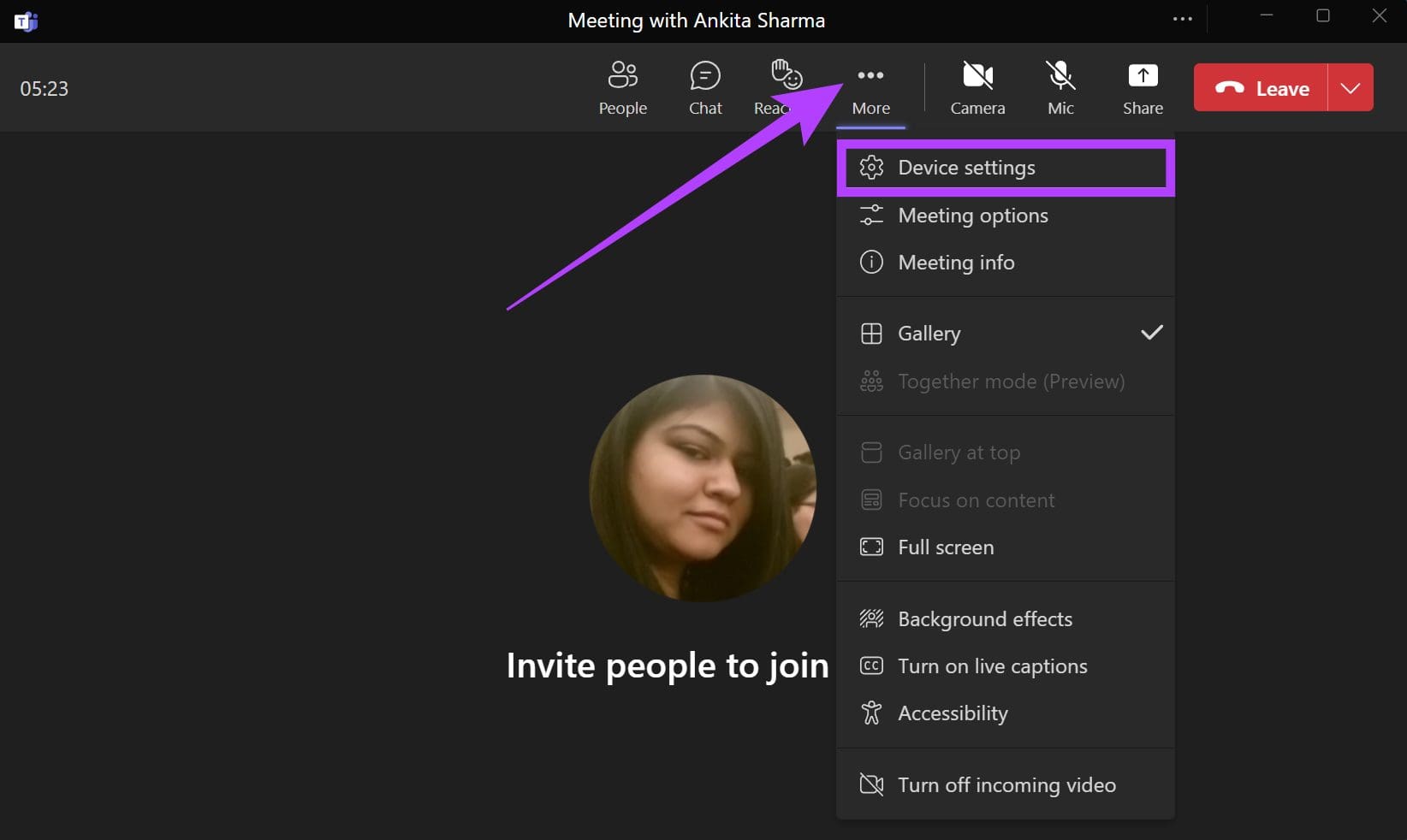Turn on the Camera

[977, 88]
